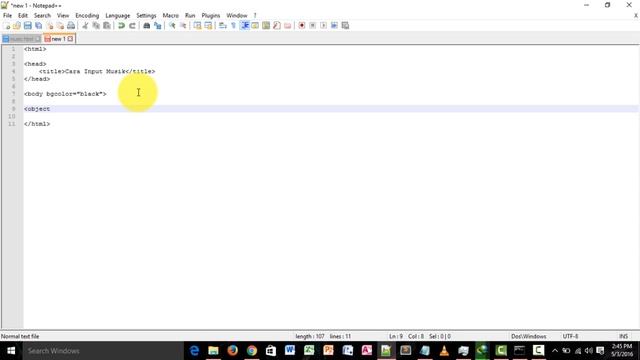
Task: Redo with the gray Redo arrow icon
Action: coord(132,26)
